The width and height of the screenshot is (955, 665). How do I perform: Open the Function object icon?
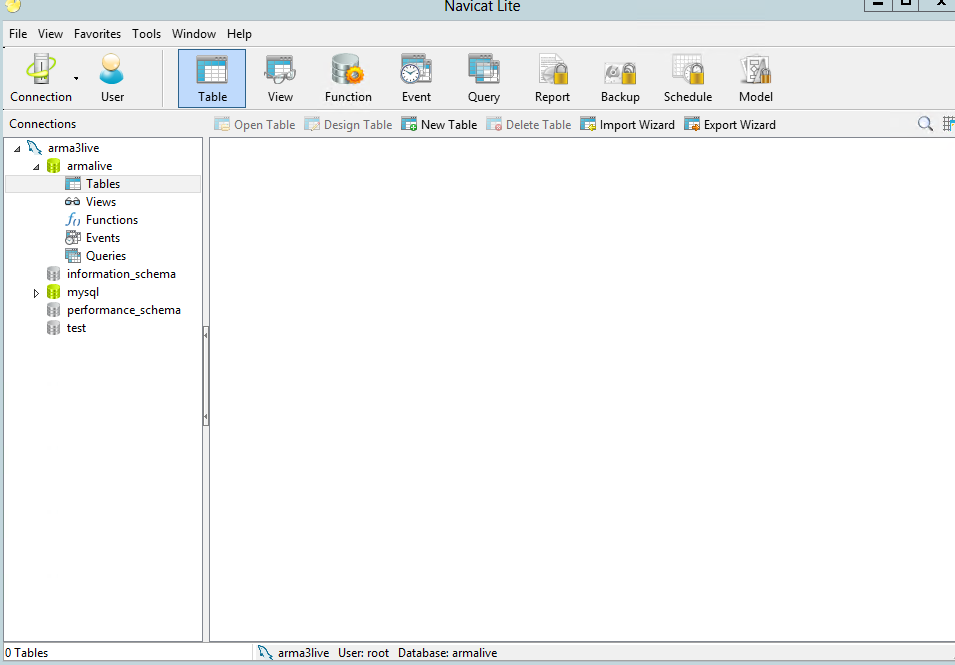click(x=348, y=78)
